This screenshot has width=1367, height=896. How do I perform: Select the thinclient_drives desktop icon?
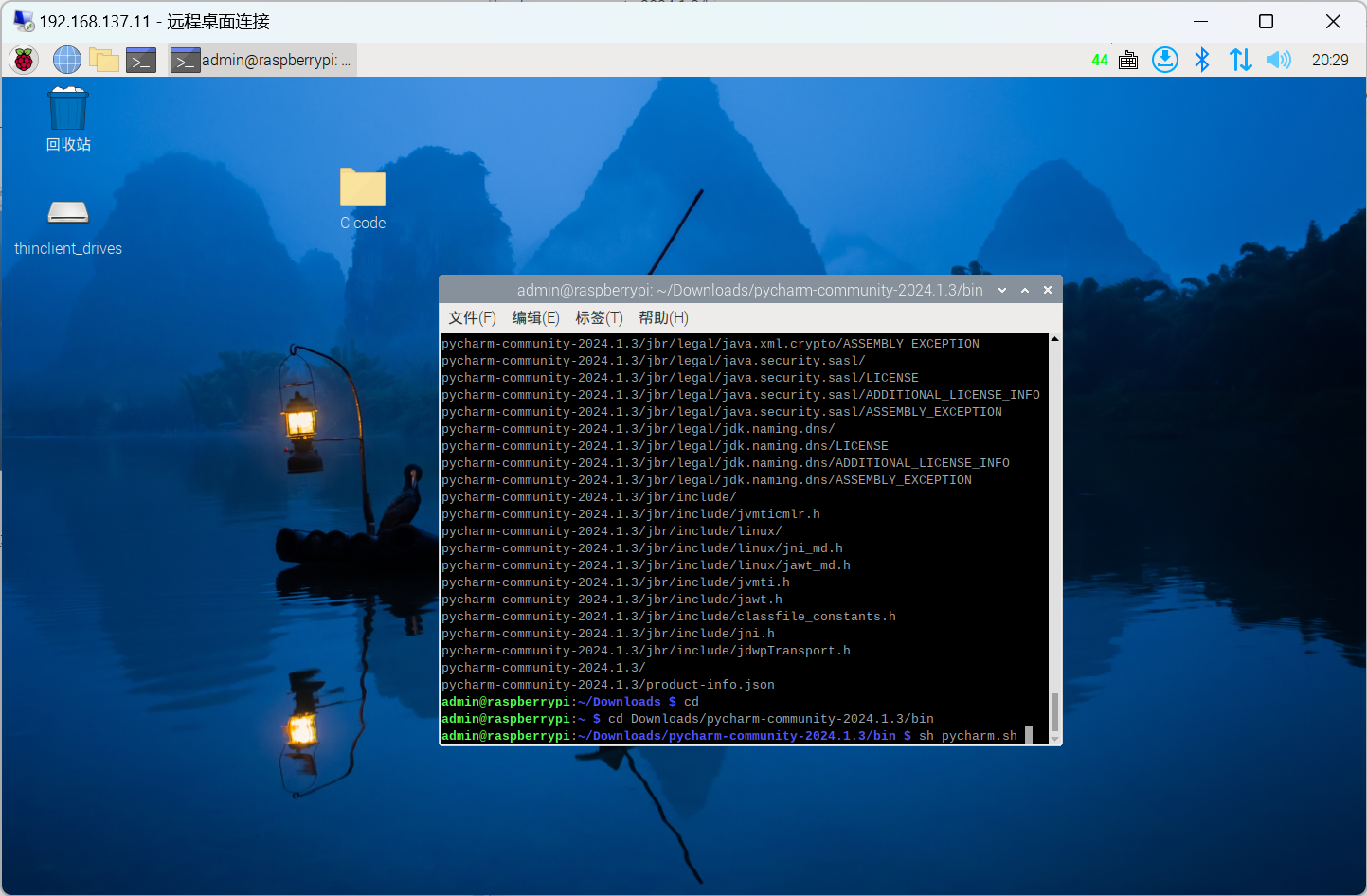(68, 228)
